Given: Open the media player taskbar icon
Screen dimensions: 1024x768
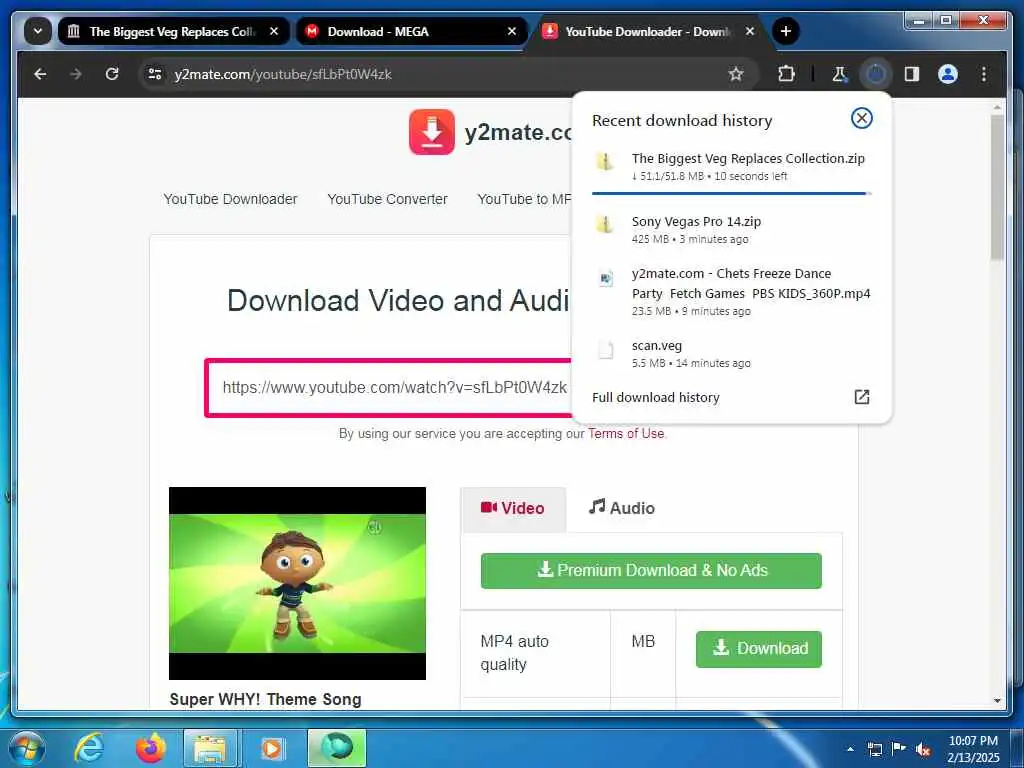Looking at the screenshot, I should [272, 748].
